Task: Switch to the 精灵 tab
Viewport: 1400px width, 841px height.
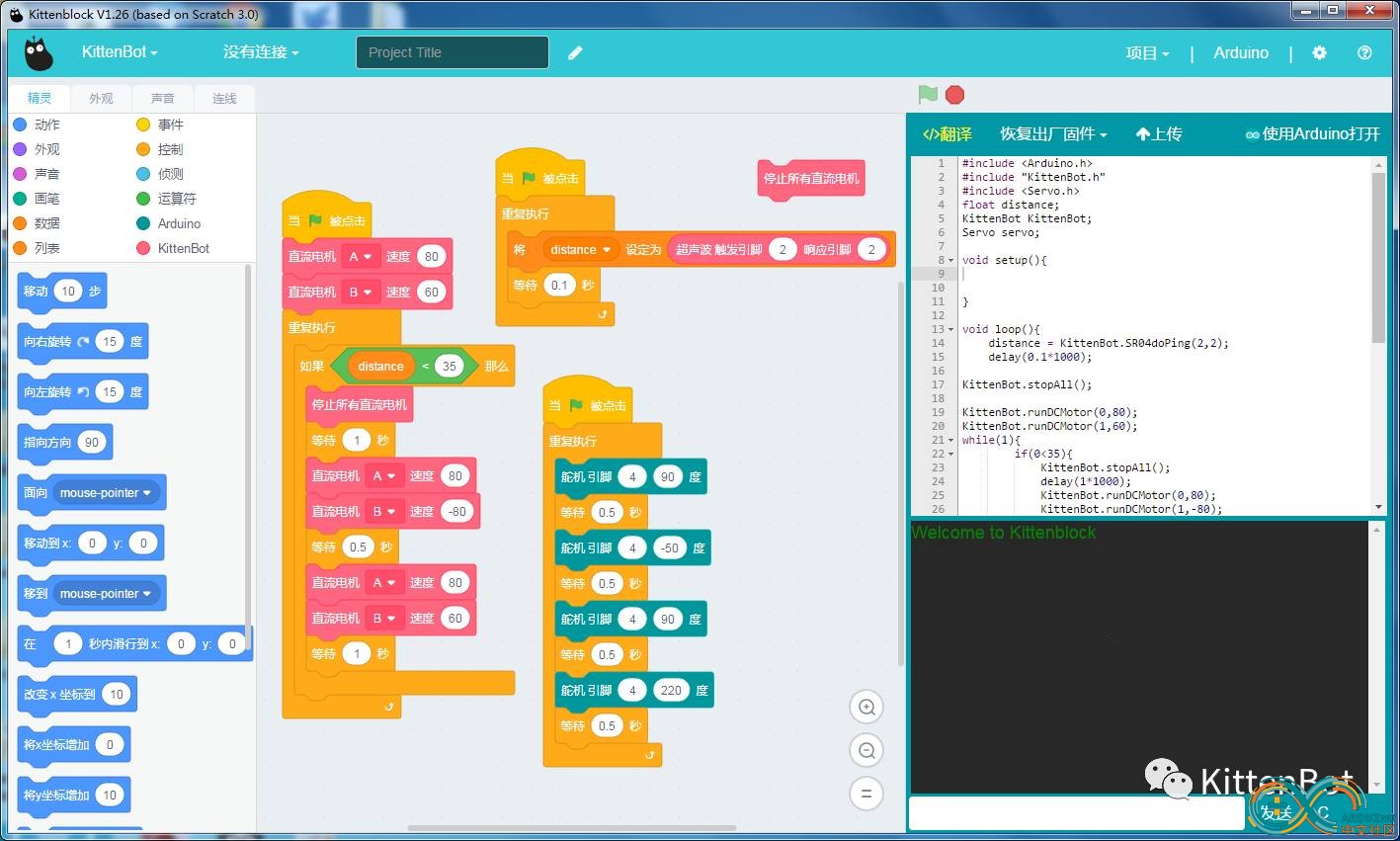Action: pyautogui.click(x=40, y=98)
